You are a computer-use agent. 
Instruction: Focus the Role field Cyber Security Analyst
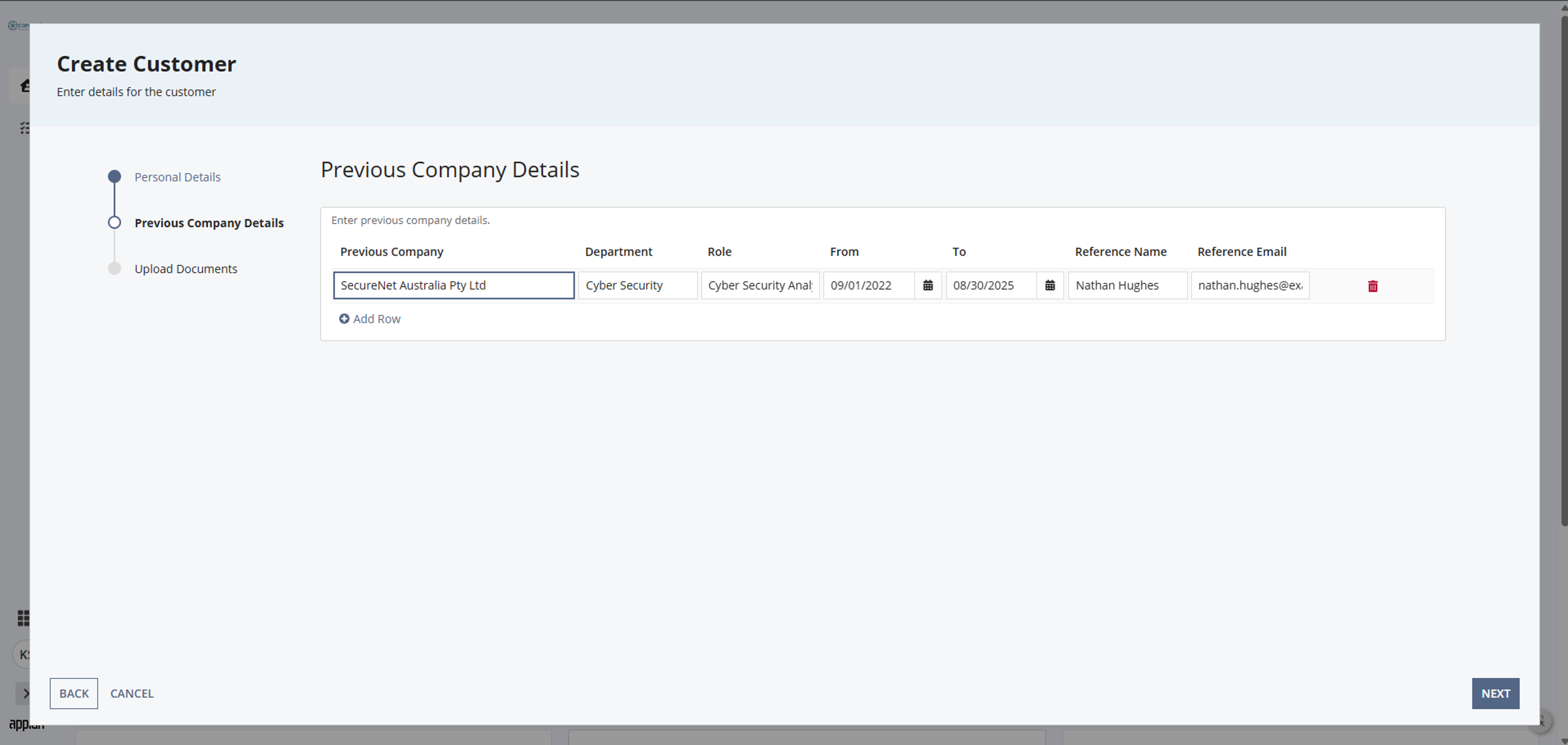coord(759,286)
